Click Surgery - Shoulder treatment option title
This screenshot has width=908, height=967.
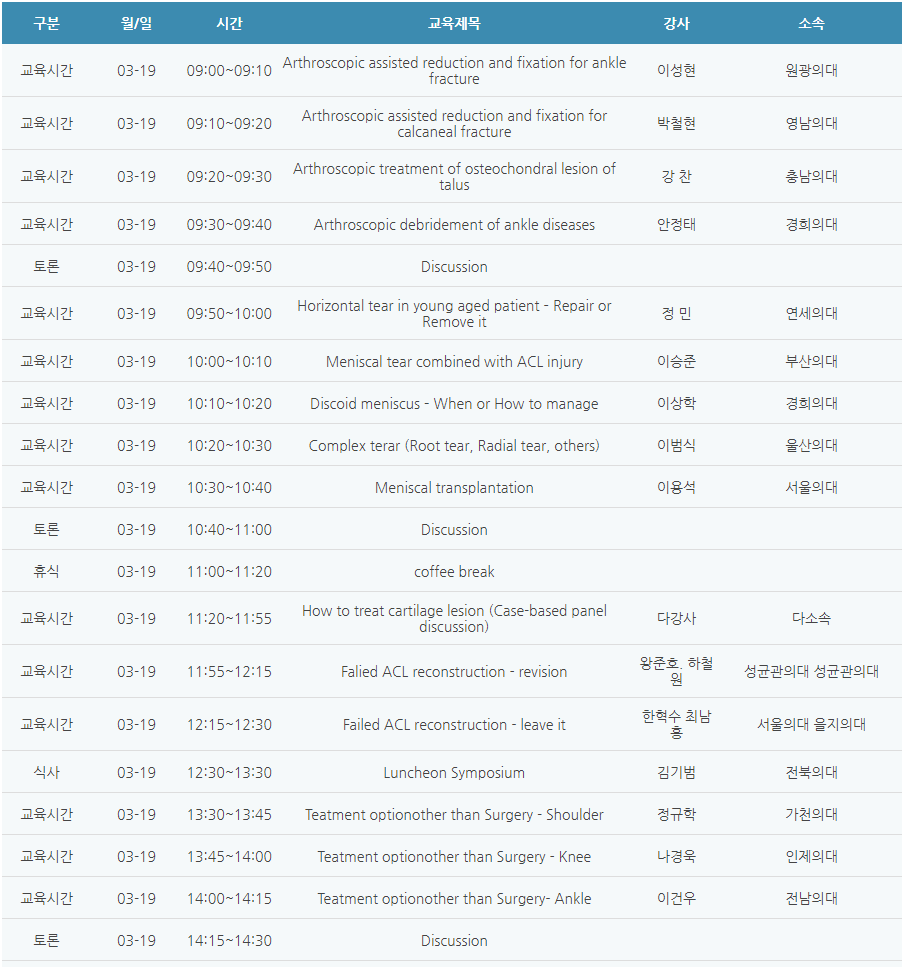coord(454,815)
